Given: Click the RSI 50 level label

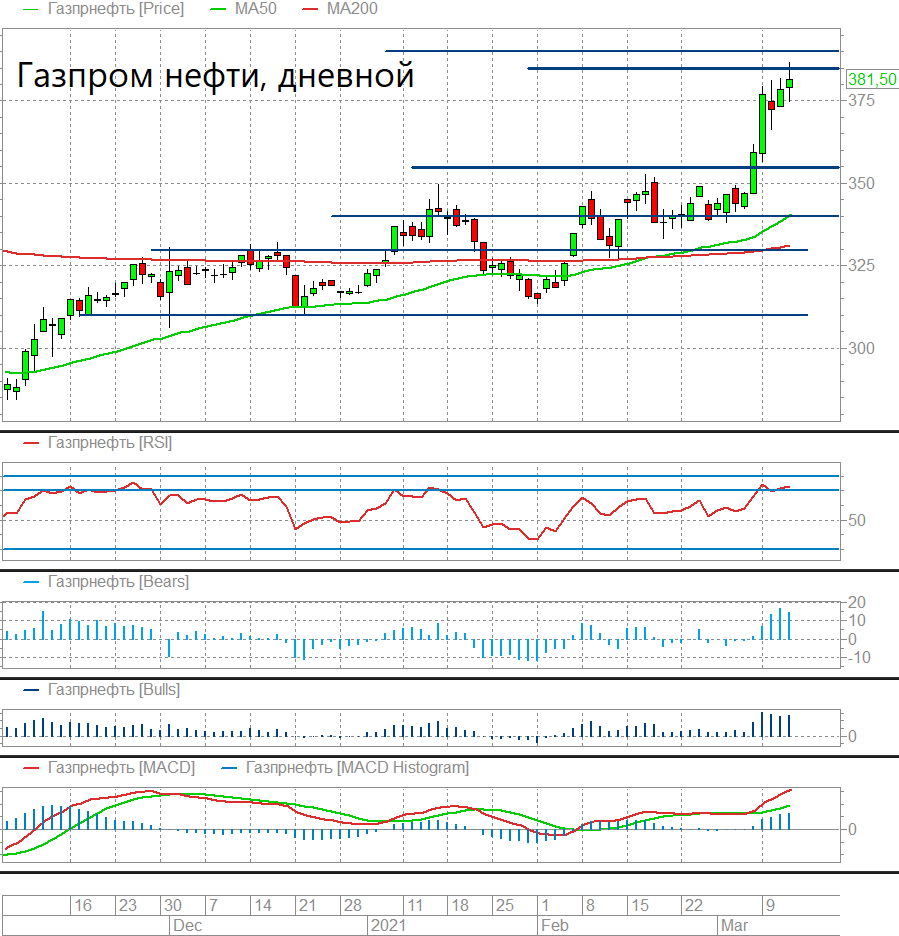Looking at the screenshot, I should (857, 521).
